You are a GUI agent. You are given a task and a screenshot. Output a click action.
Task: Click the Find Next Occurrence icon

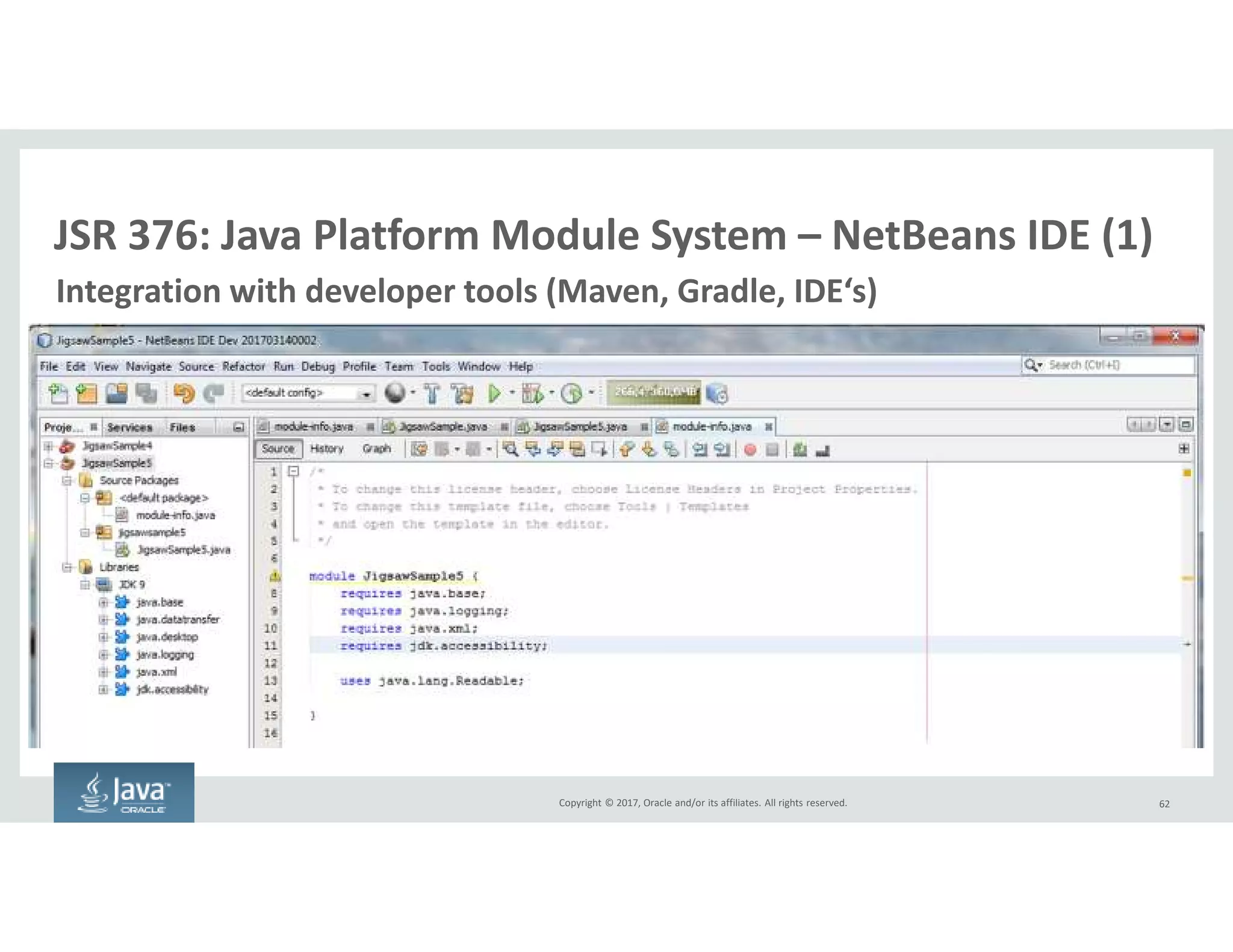tap(555, 450)
